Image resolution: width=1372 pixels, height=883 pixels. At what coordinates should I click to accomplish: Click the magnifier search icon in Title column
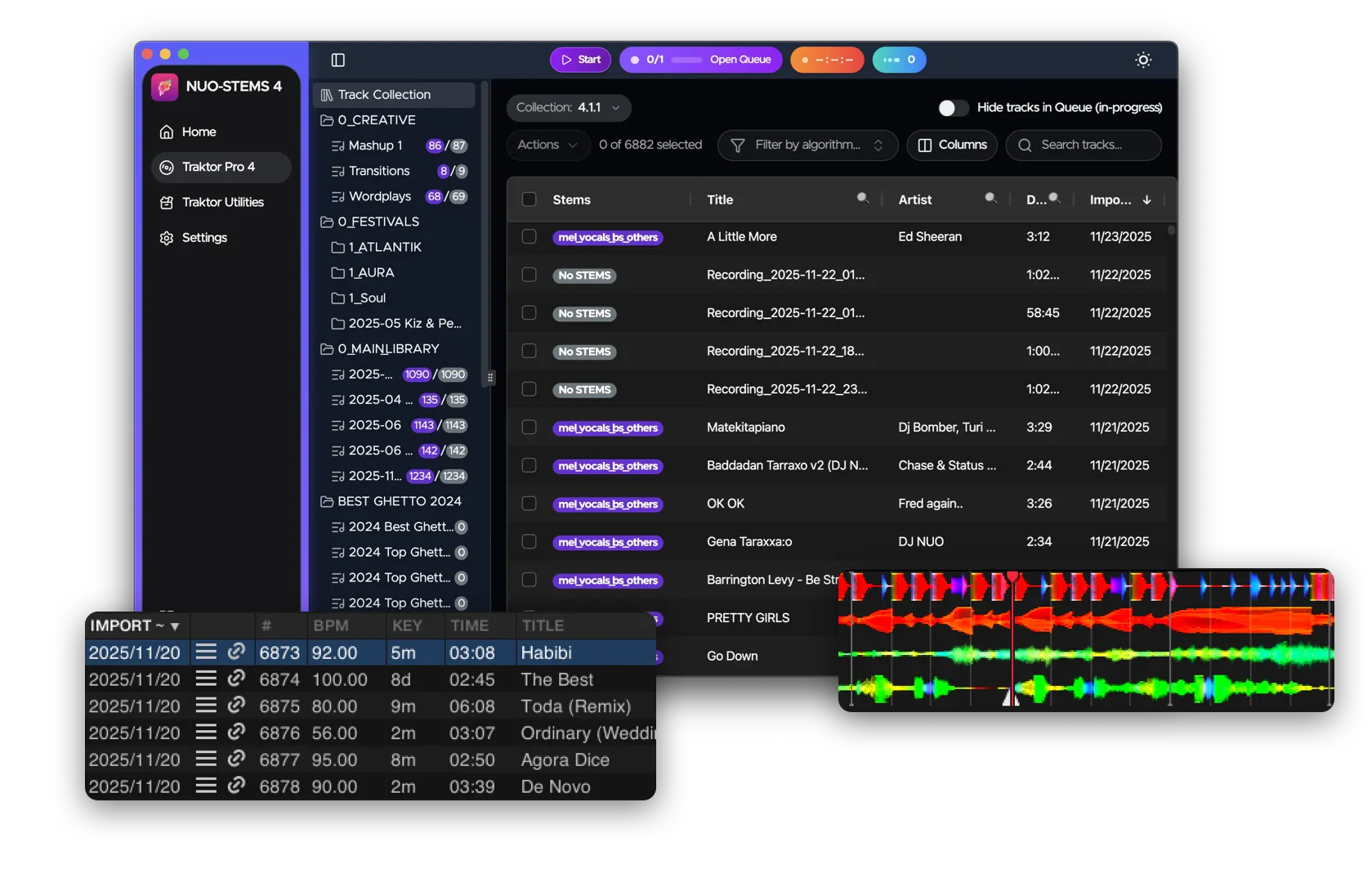[863, 198]
